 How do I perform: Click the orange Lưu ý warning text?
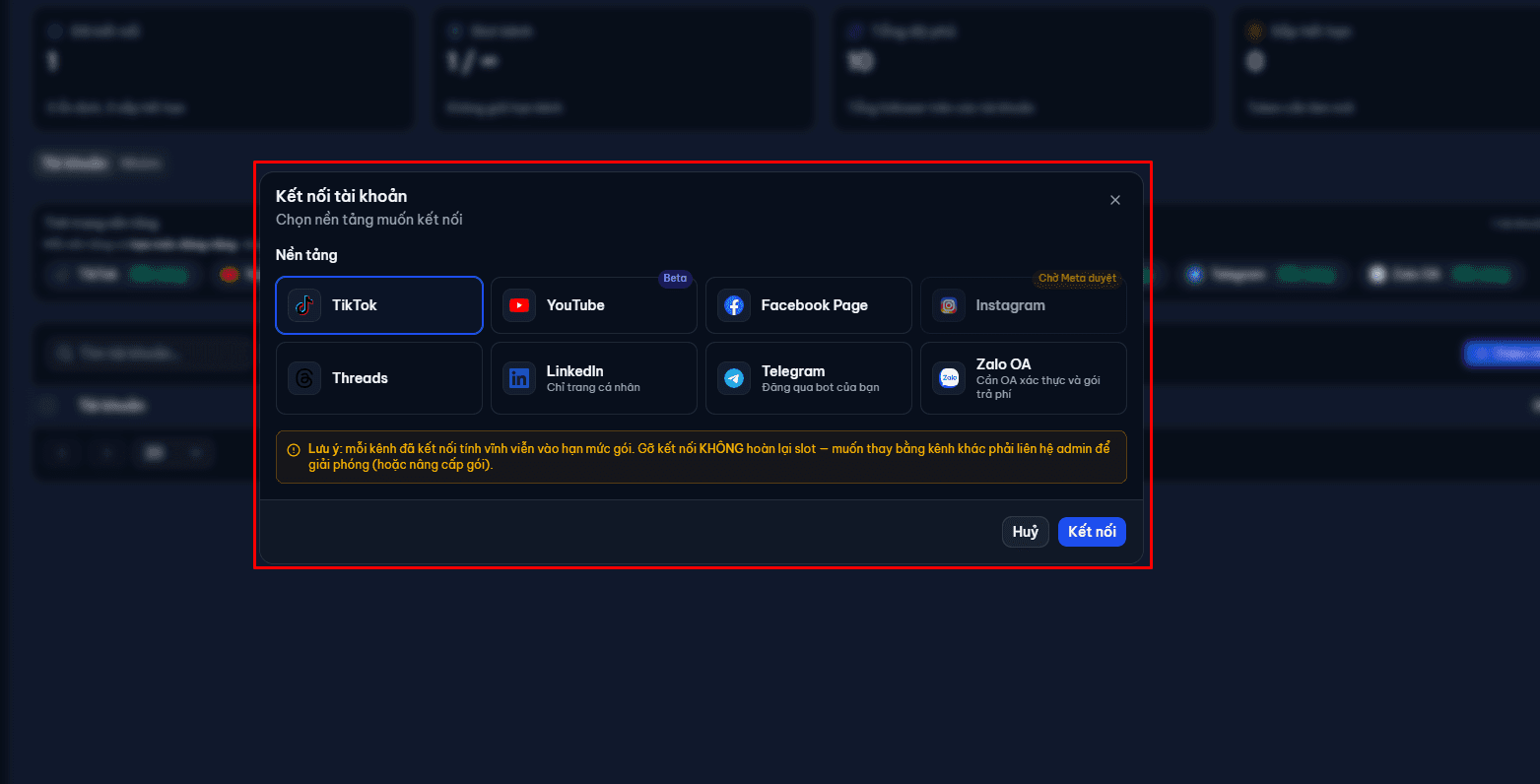[709, 456]
